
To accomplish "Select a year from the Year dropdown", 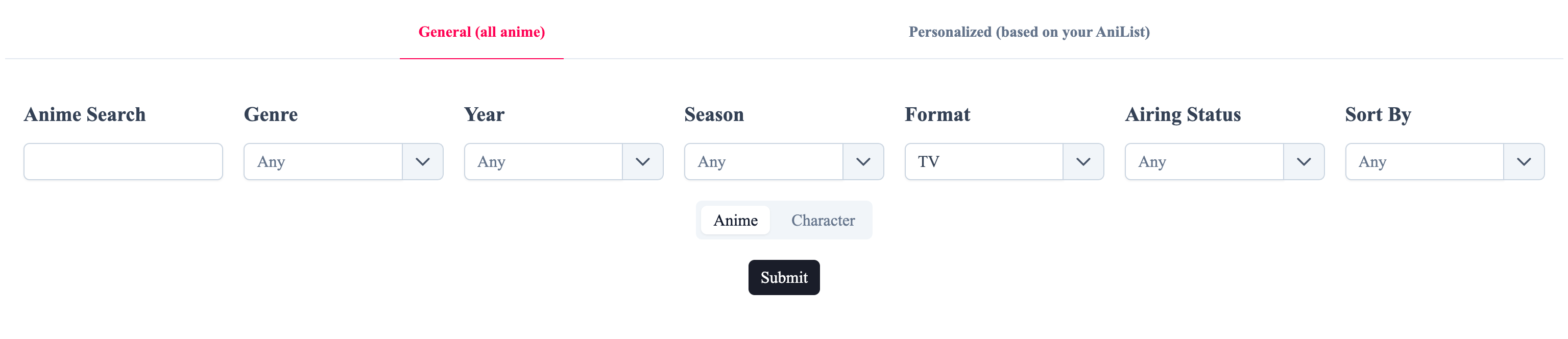I will [545, 161].
